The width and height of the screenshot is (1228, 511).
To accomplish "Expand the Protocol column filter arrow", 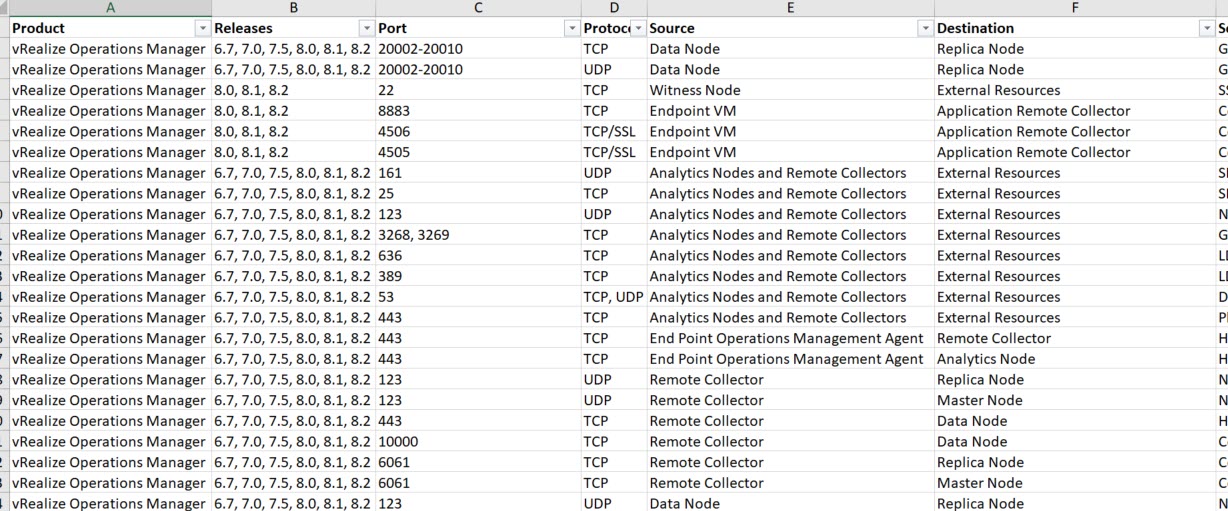I will 638,29.
